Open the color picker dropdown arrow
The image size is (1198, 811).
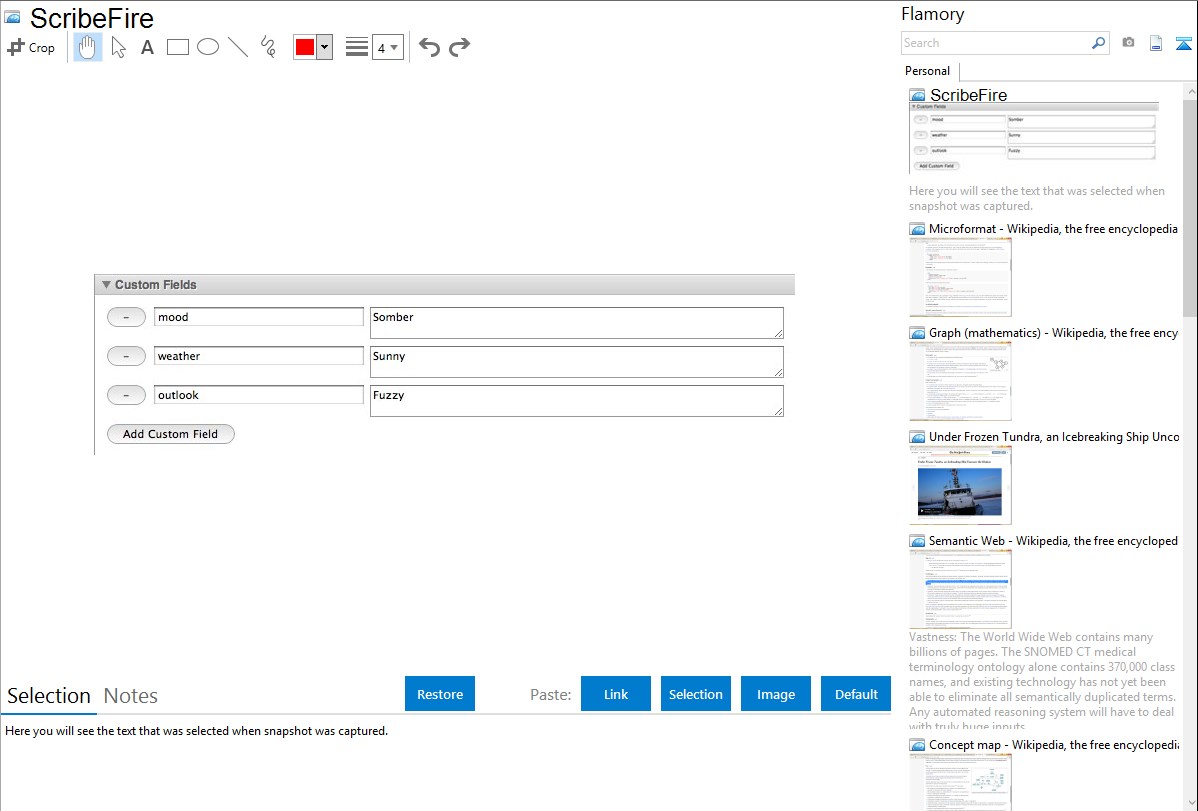tap(324, 47)
